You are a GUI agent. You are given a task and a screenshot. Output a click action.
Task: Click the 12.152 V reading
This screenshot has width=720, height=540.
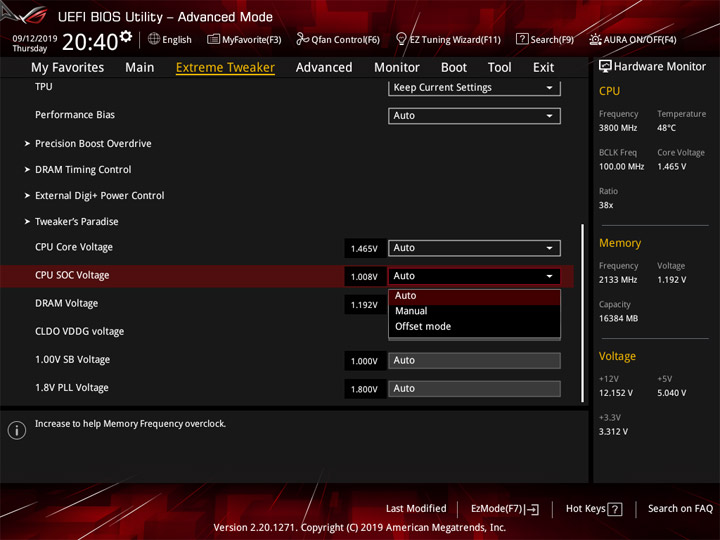click(615, 393)
